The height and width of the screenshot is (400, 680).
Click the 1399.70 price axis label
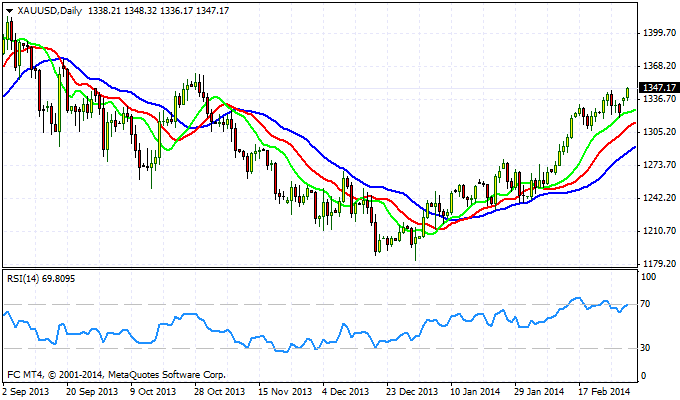click(659, 33)
